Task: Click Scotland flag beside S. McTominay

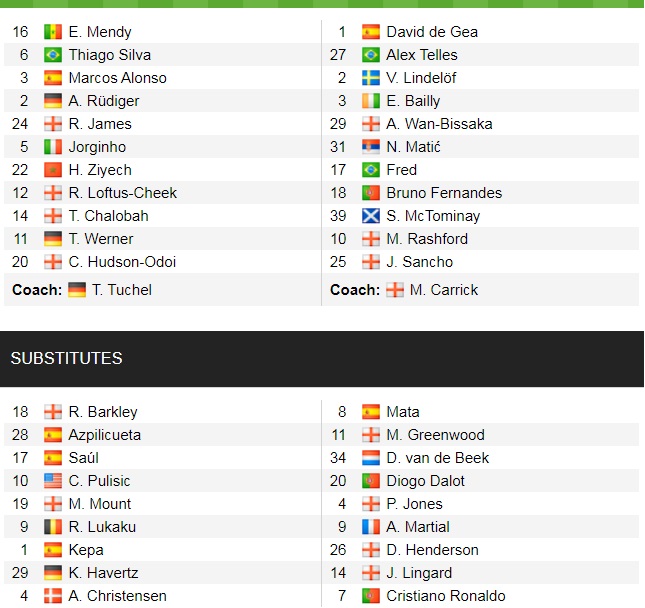Action: coord(371,216)
